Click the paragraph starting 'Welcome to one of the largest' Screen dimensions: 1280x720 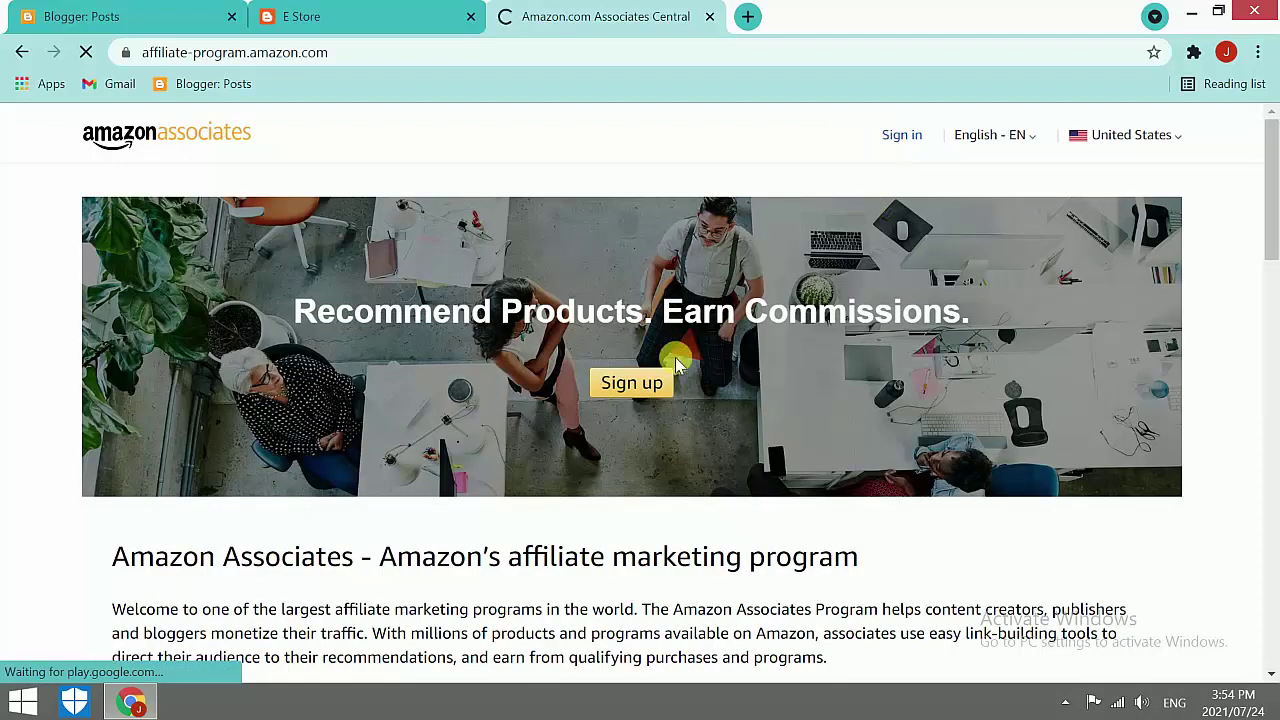point(619,633)
